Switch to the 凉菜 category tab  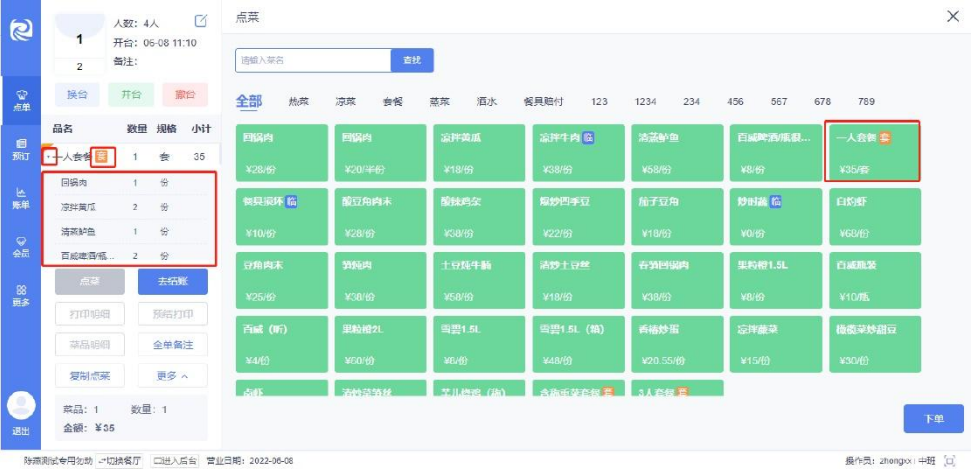click(x=346, y=102)
